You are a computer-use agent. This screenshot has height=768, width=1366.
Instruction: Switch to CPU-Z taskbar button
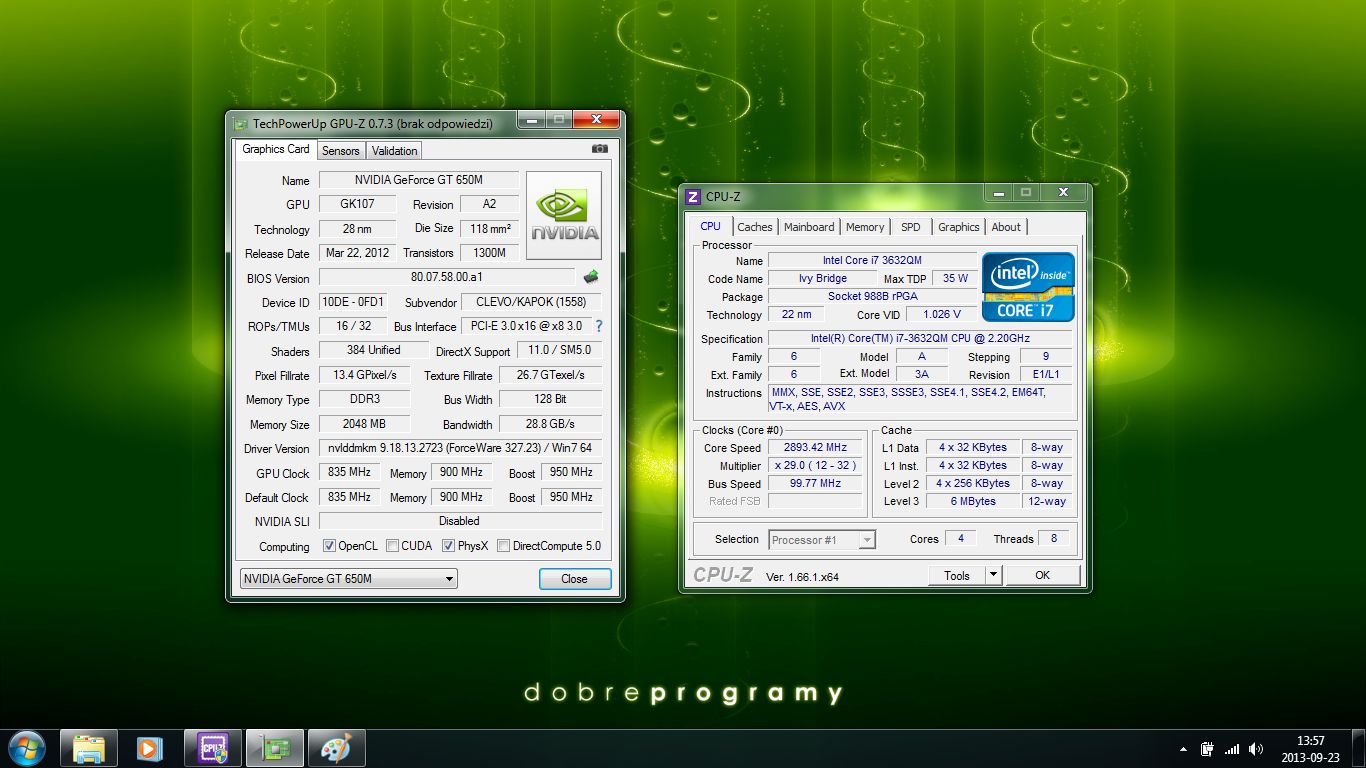coord(213,748)
